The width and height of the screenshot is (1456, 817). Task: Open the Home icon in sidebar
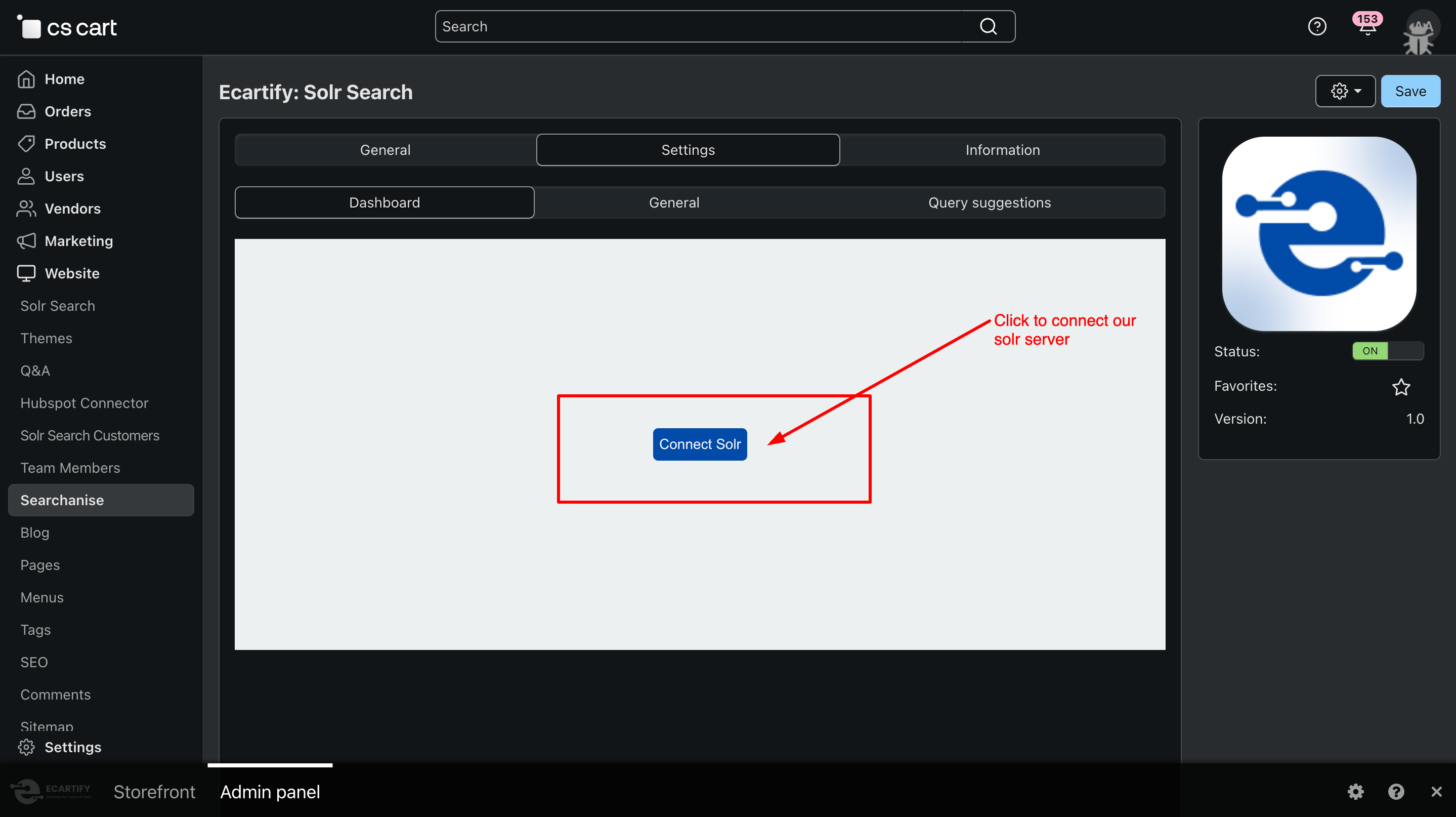pos(26,79)
